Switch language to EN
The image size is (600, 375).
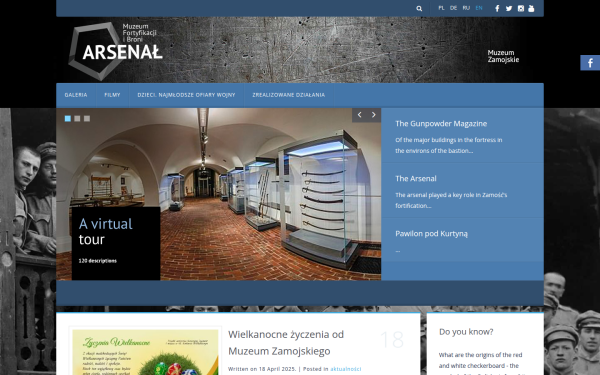(x=479, y=8)
